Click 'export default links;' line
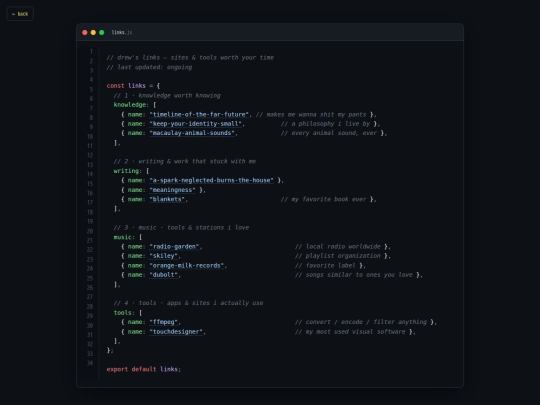 coord(144,369)
